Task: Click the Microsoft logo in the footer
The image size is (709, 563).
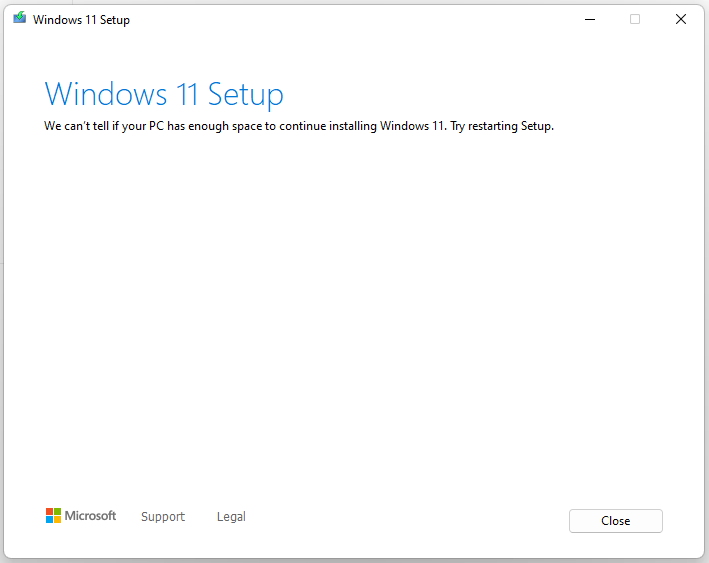Action: point(81,516)
